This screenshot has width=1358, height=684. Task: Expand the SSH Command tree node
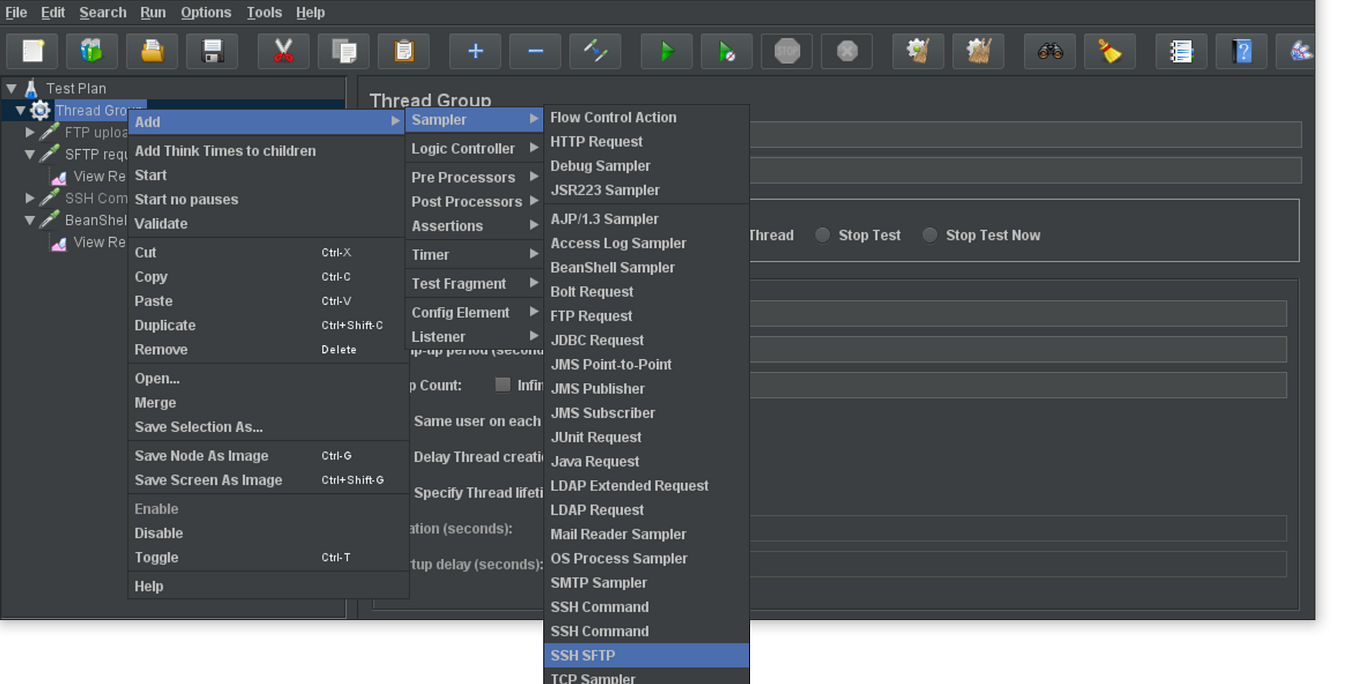[x=29, y=198]
